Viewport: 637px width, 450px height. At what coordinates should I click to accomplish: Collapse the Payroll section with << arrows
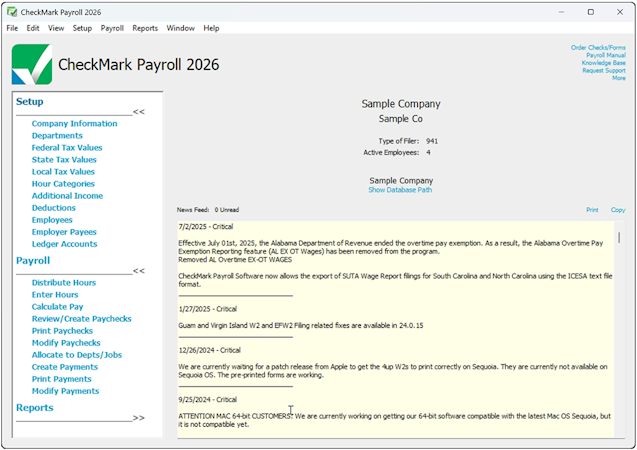[x=139, y=271]
